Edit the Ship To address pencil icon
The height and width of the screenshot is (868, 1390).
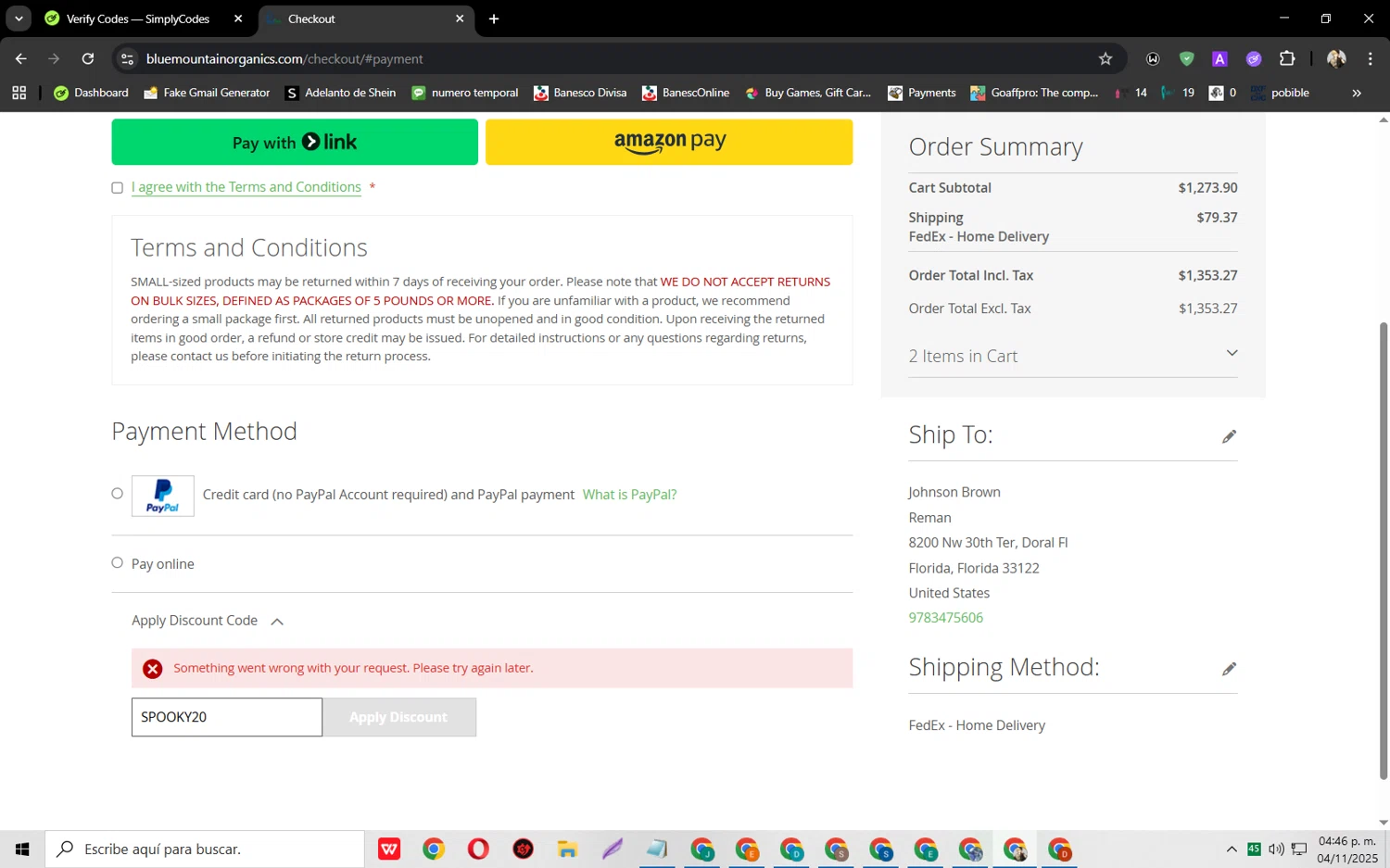[x=1229, y=436]
